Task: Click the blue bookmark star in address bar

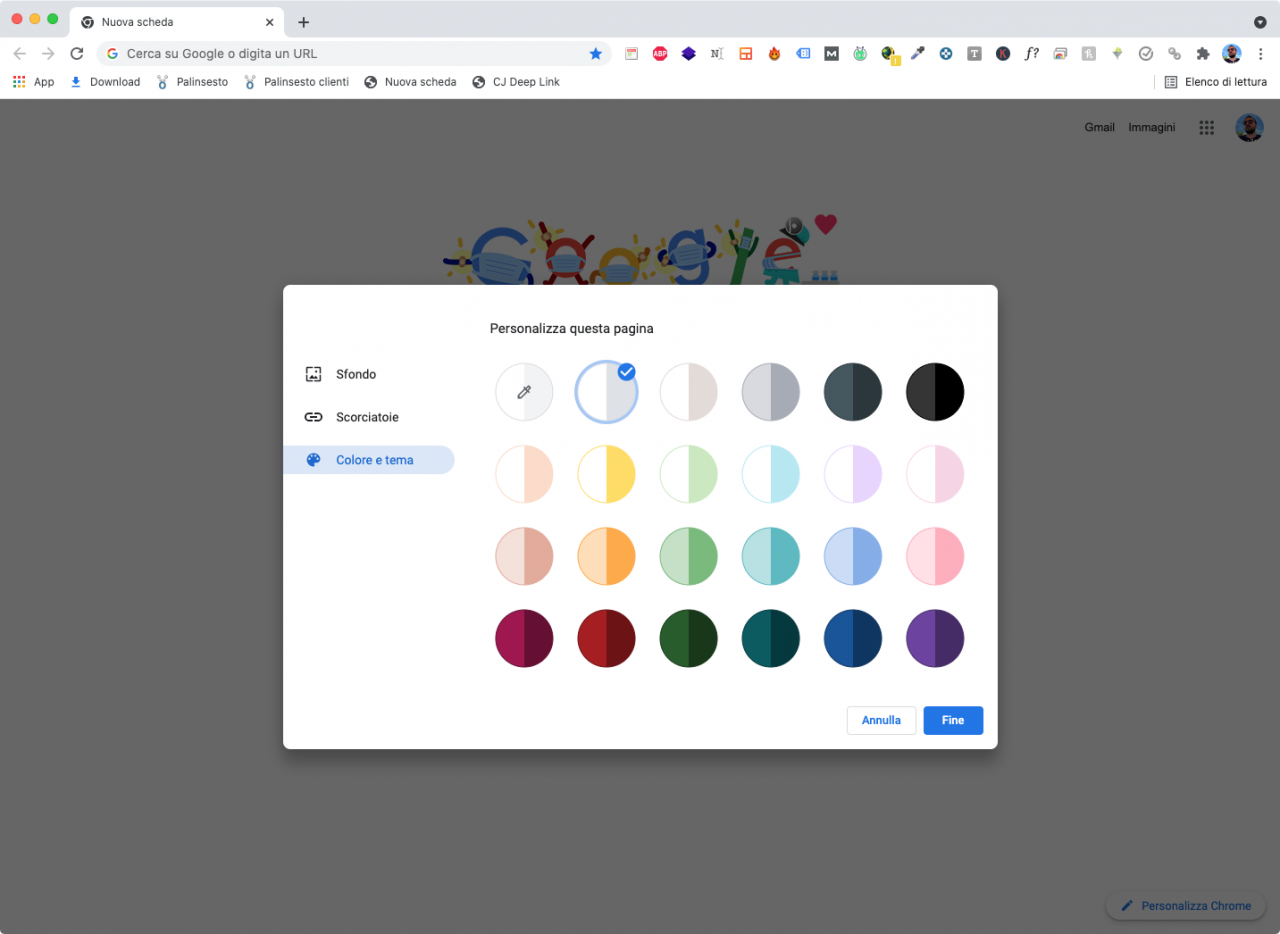Action: click(x=596, y=54)
